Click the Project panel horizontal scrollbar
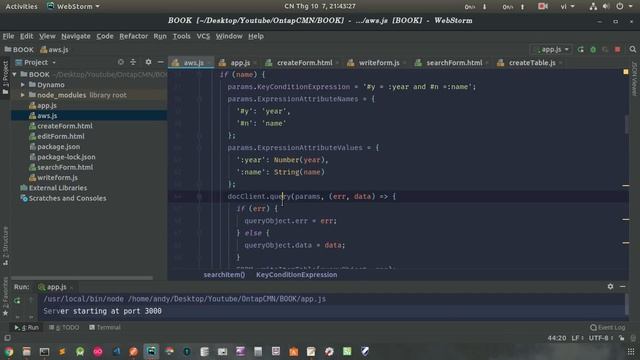 point(82,278)
